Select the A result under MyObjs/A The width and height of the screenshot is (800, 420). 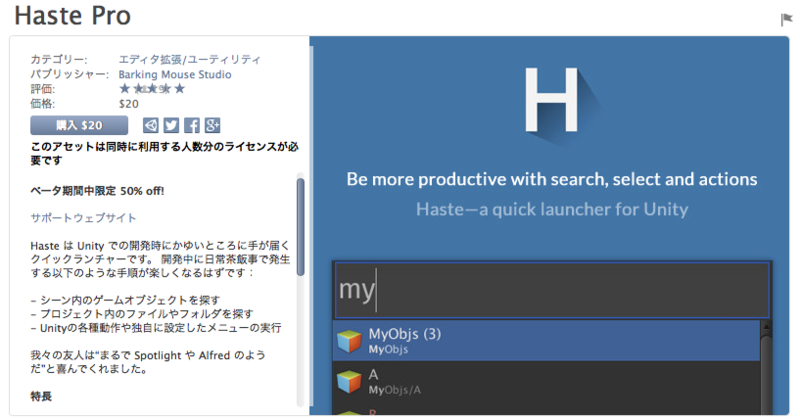coord(546,382)
